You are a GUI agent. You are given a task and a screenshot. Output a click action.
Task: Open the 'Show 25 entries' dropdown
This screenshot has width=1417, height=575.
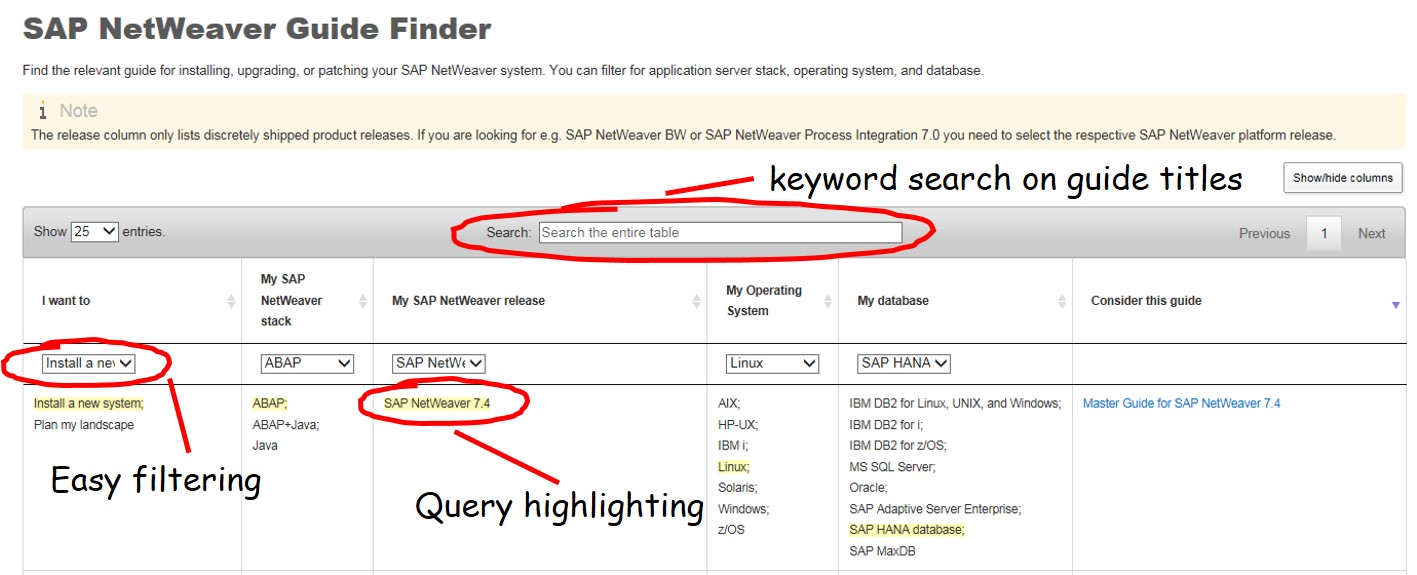tap(95, 232)
